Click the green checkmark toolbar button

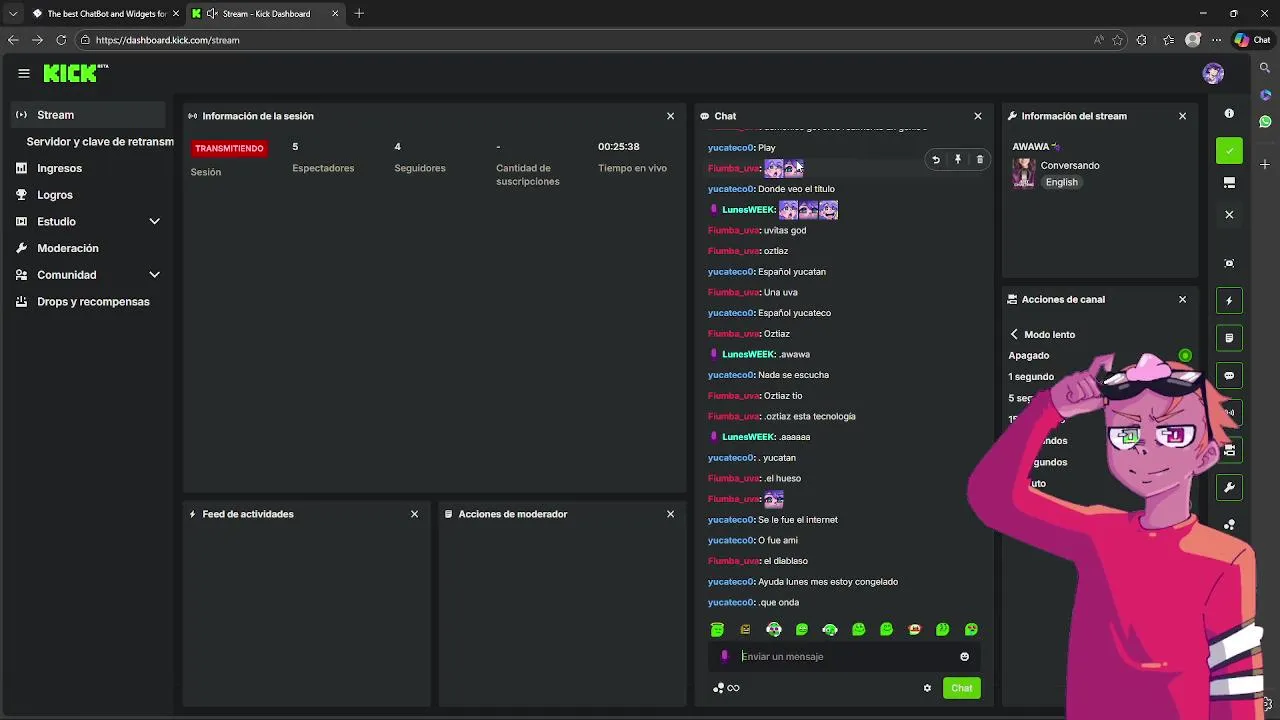coord(1229,151)
